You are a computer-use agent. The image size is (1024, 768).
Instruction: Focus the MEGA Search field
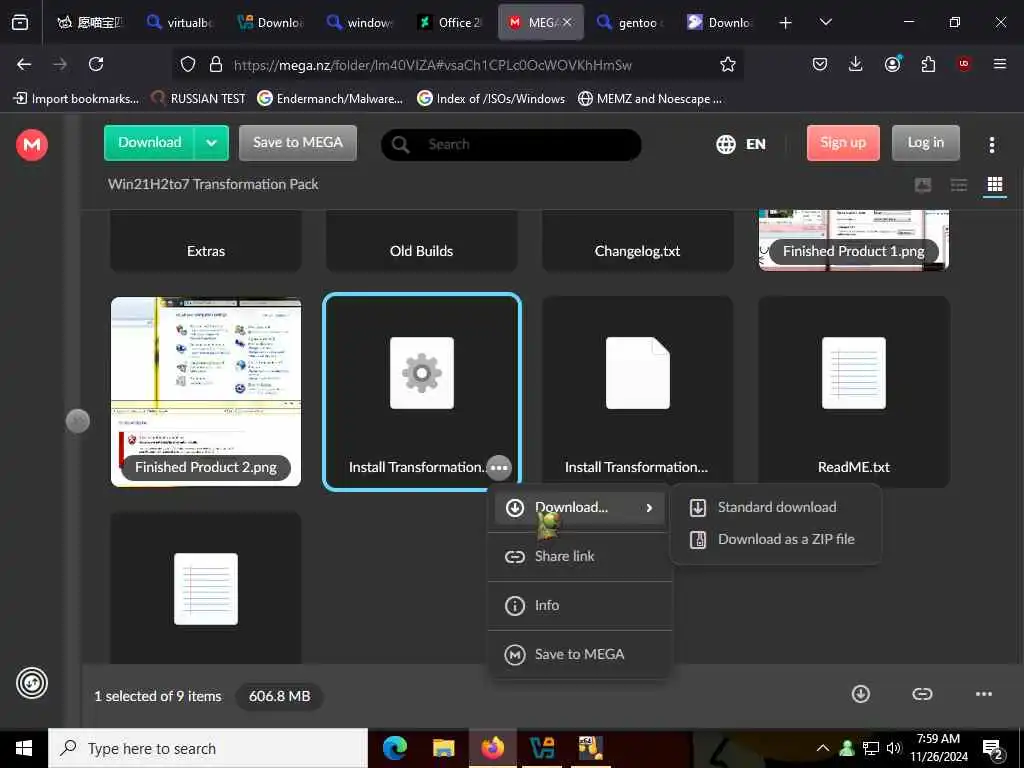click(x=511, y=144)
